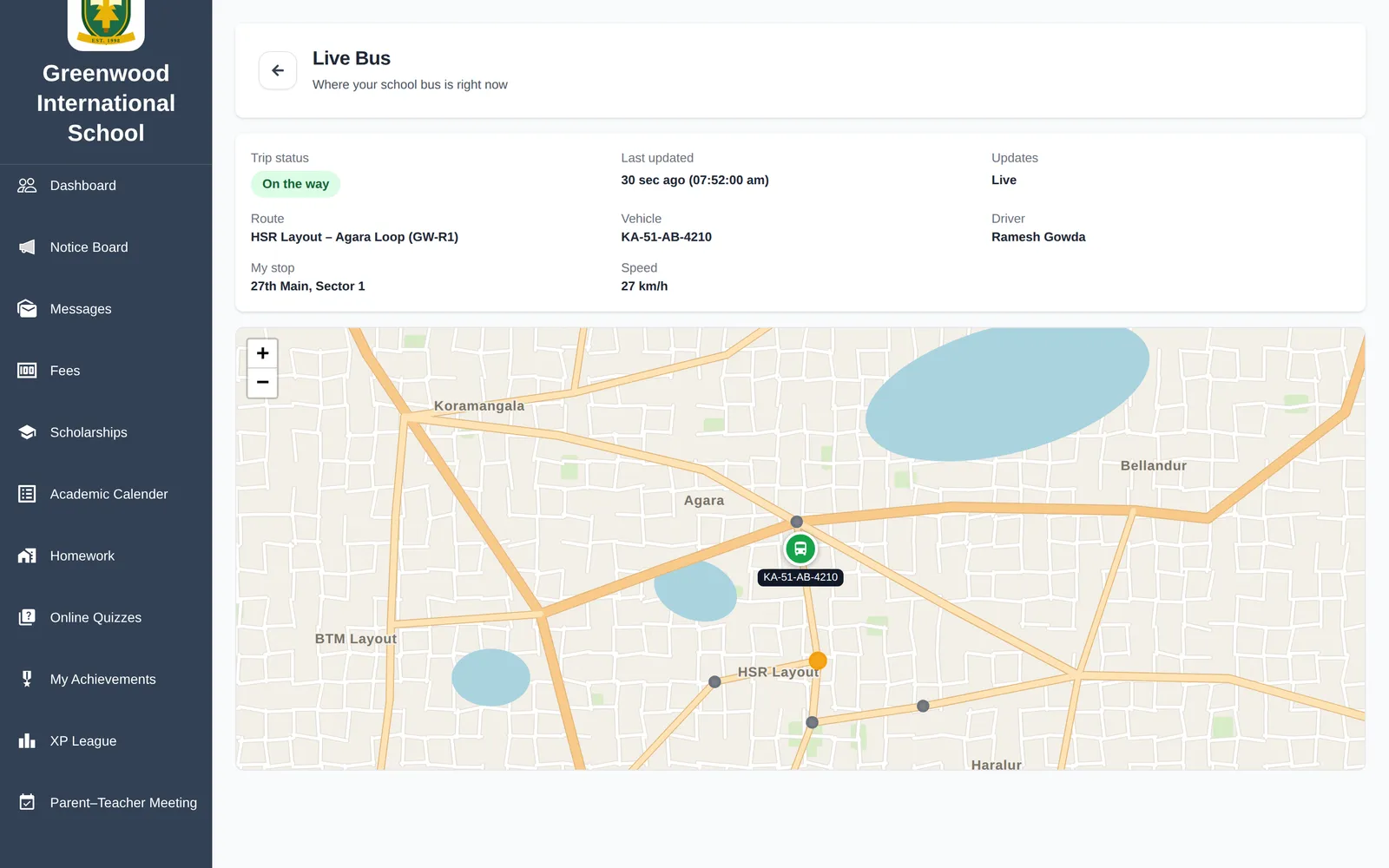Click the Greenwood International School title

(x=106, y=103)
